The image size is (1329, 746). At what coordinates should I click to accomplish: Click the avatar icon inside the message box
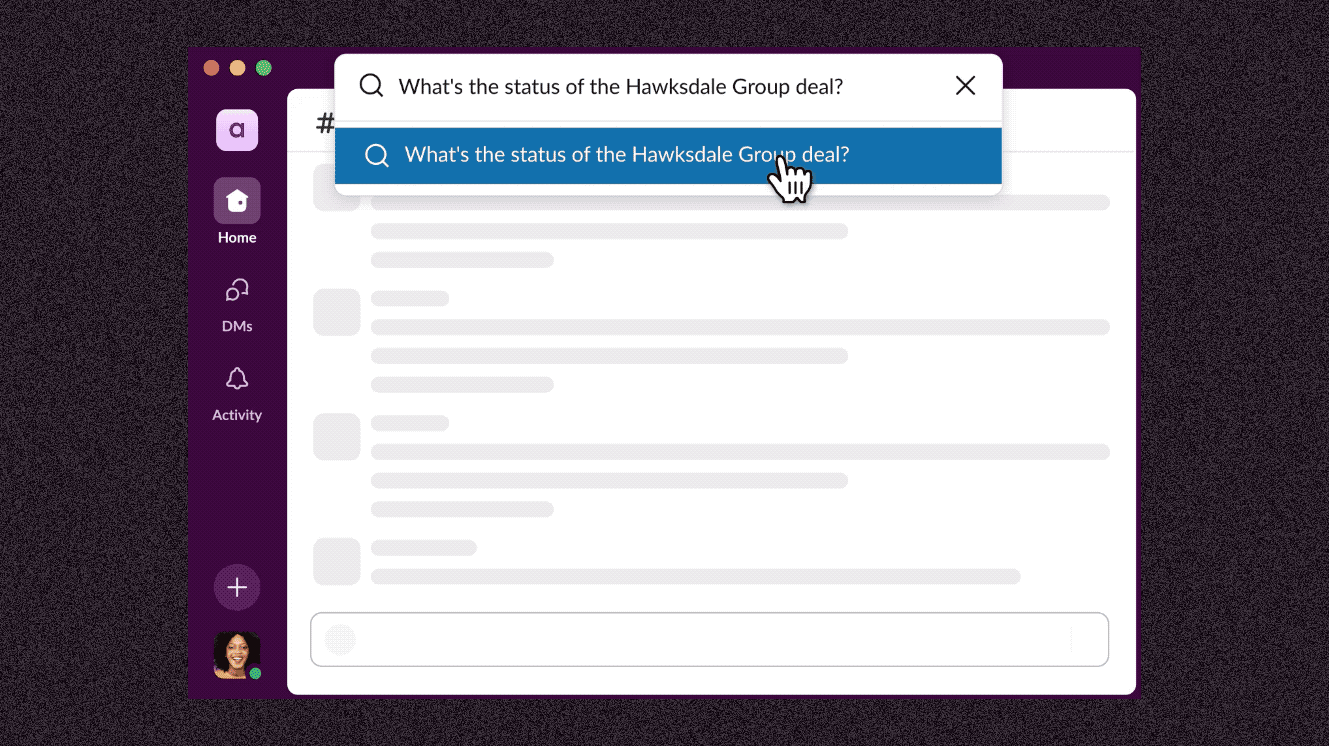[x=340, y=639]
